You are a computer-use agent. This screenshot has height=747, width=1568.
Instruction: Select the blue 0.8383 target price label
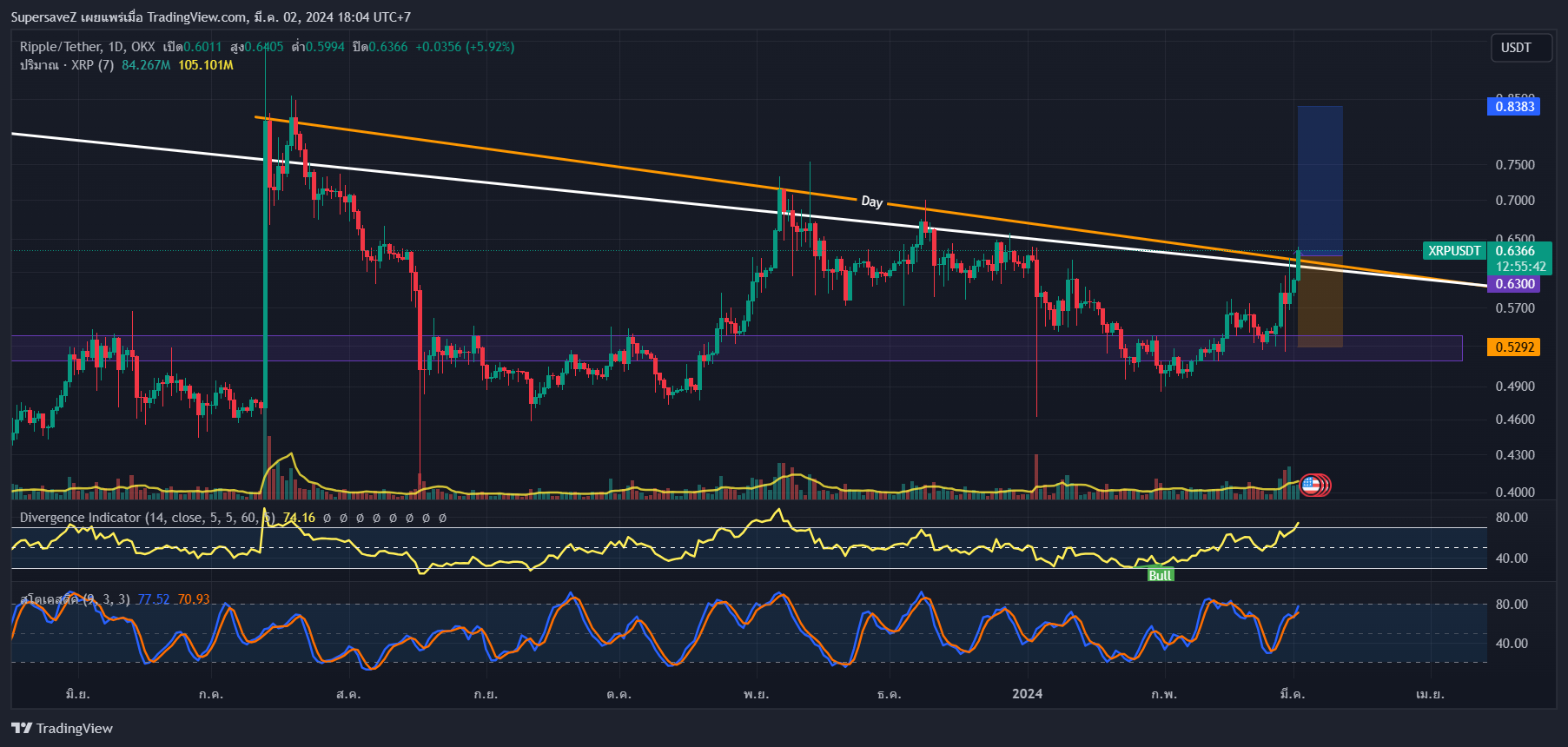click(1514, 106)
